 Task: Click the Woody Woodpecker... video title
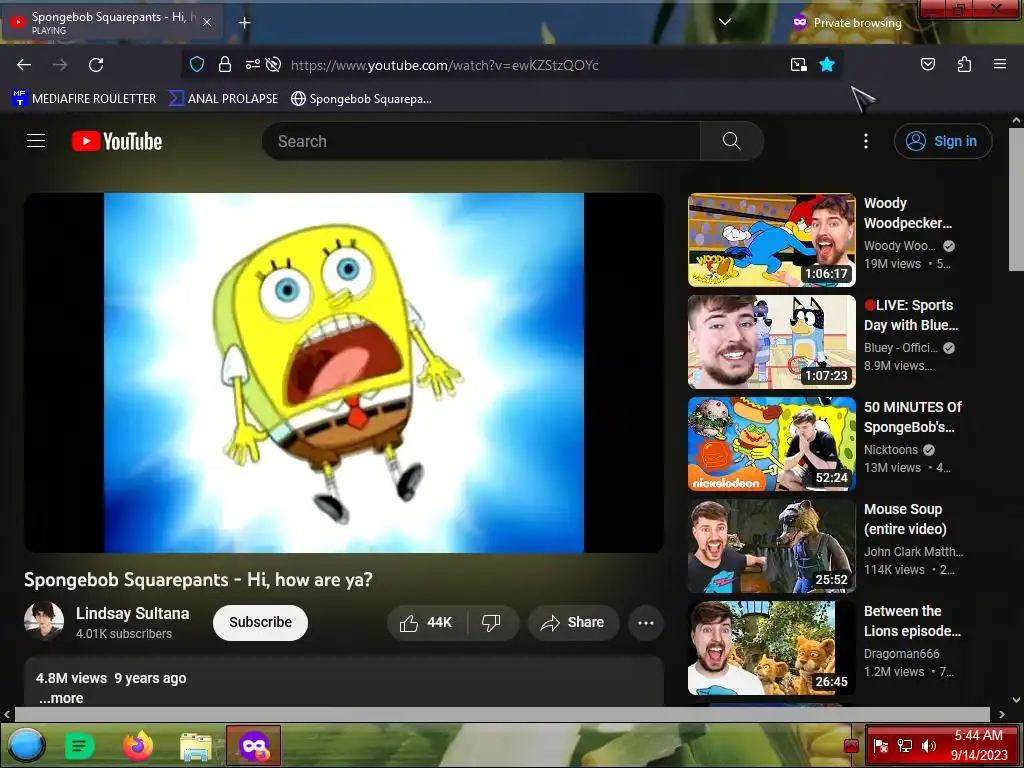click(x=908, y=213)
